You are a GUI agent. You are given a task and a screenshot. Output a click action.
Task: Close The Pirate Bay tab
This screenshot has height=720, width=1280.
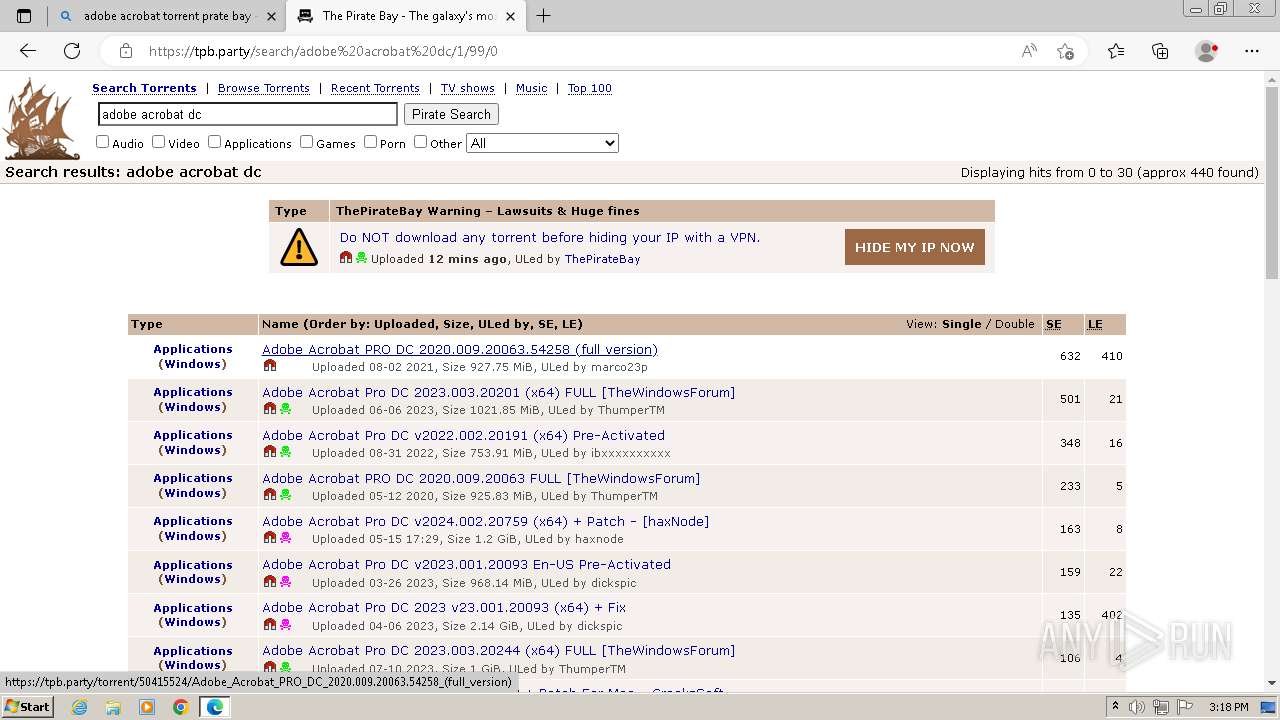tap(510, 16)
